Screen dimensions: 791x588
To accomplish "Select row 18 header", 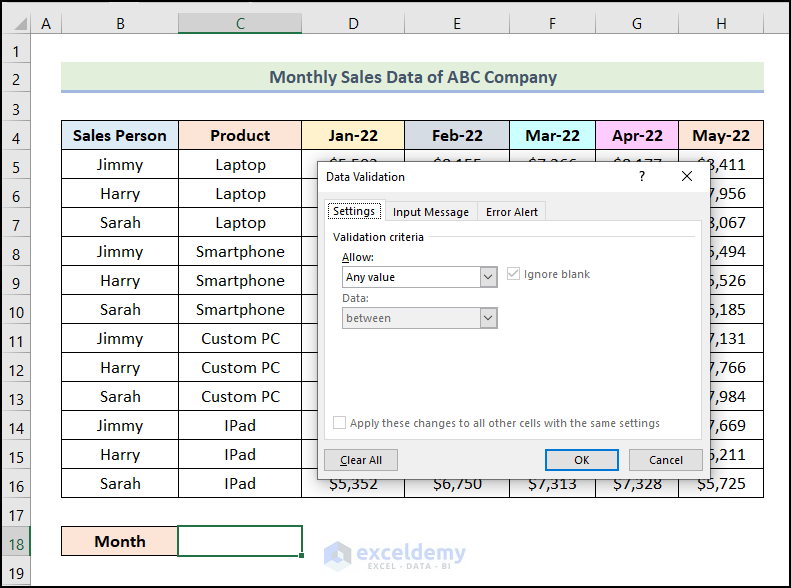I will pyautogui.click(x=17, y=541).
